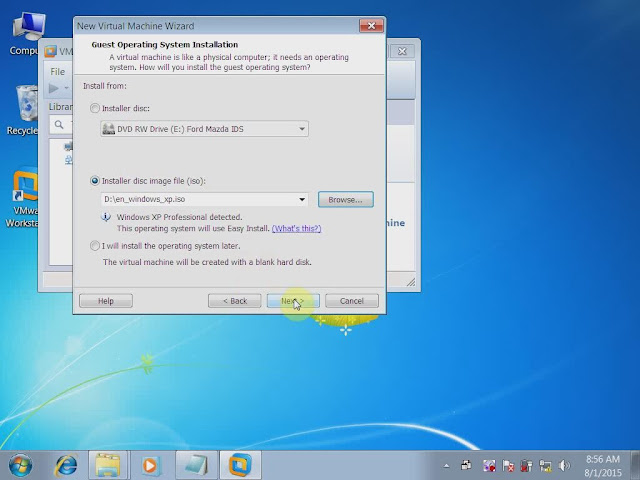Screen dimensions: 640x480
Task: Open the What's this? link
Action: tap(296, 228)
